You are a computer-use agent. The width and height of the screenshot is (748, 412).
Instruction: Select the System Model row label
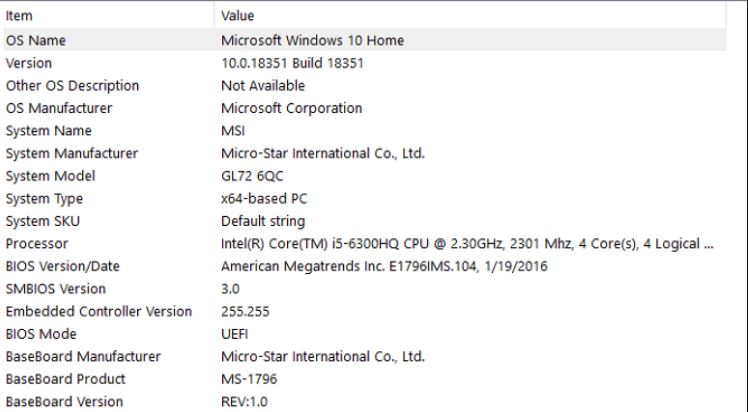point(51,176)
